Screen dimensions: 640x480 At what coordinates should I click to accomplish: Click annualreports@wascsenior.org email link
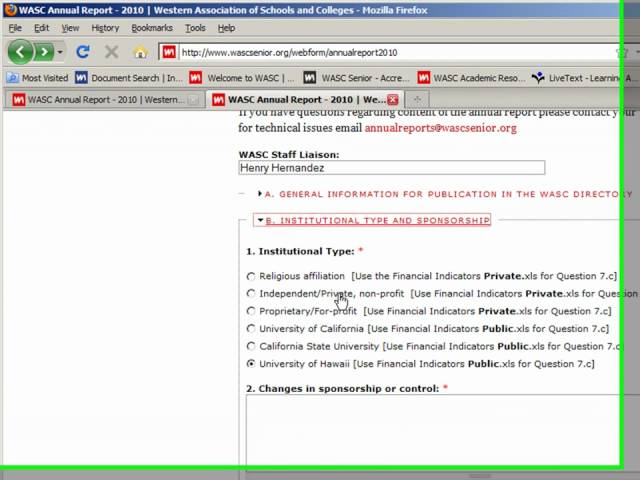[x=440, y=128]
